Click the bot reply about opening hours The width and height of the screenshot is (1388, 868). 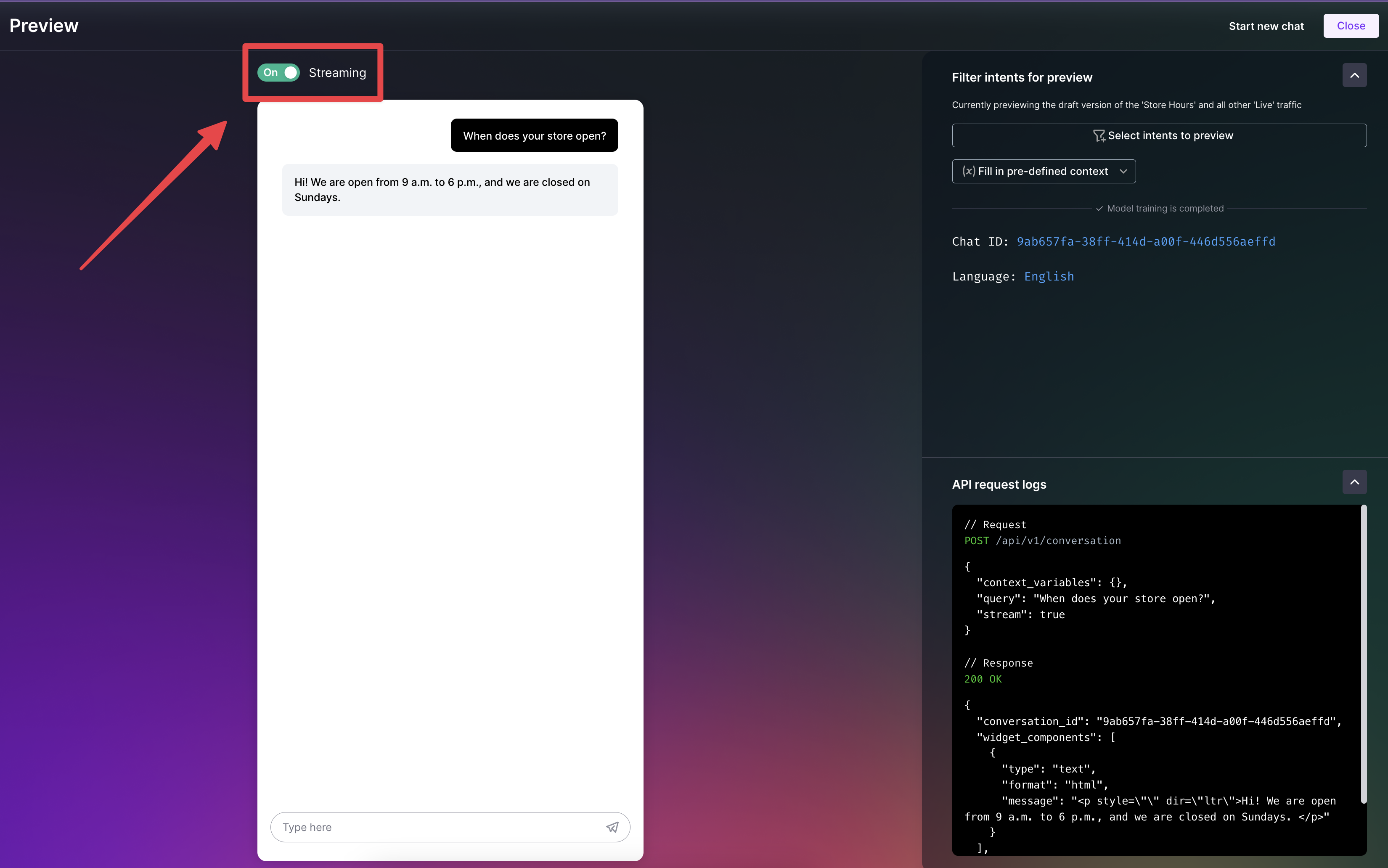(450, 189)
